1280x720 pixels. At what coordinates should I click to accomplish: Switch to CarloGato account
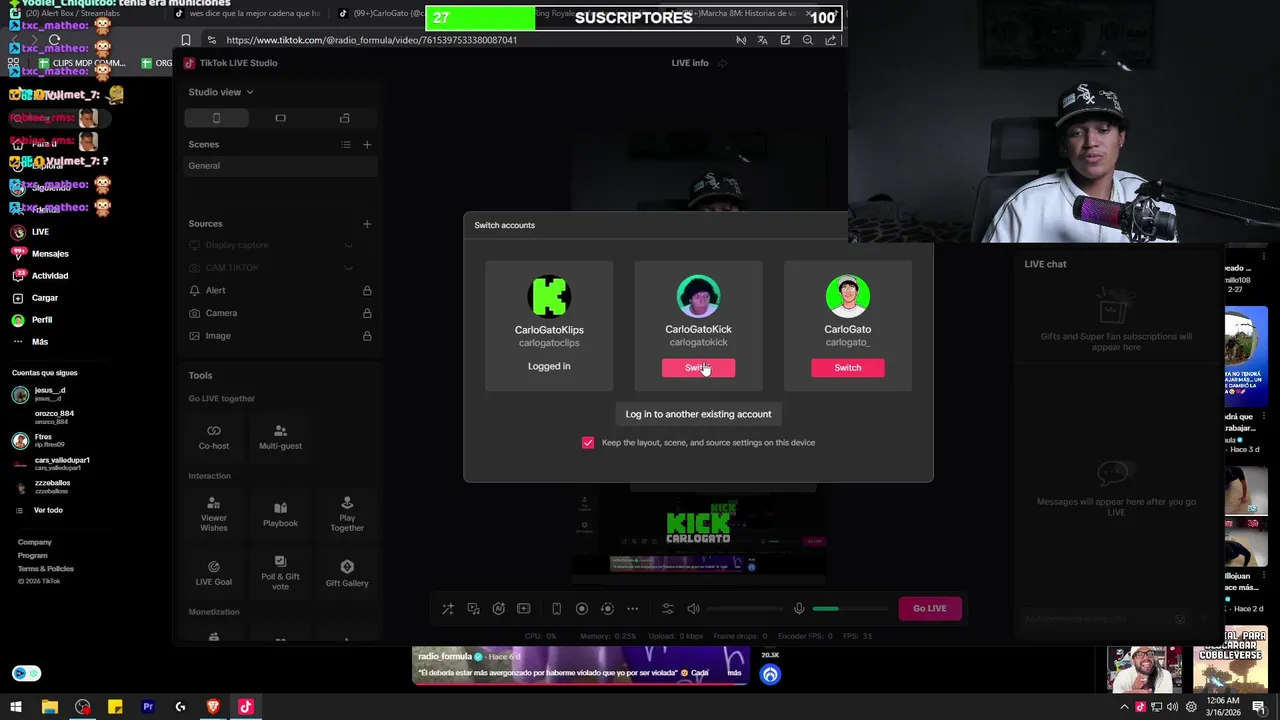(x=847, y=368)
